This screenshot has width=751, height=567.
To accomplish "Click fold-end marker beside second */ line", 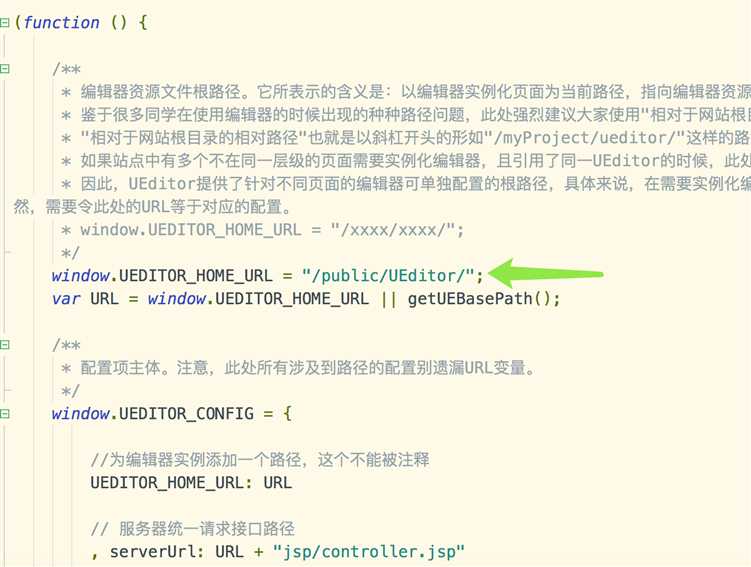I will point(7,390).
